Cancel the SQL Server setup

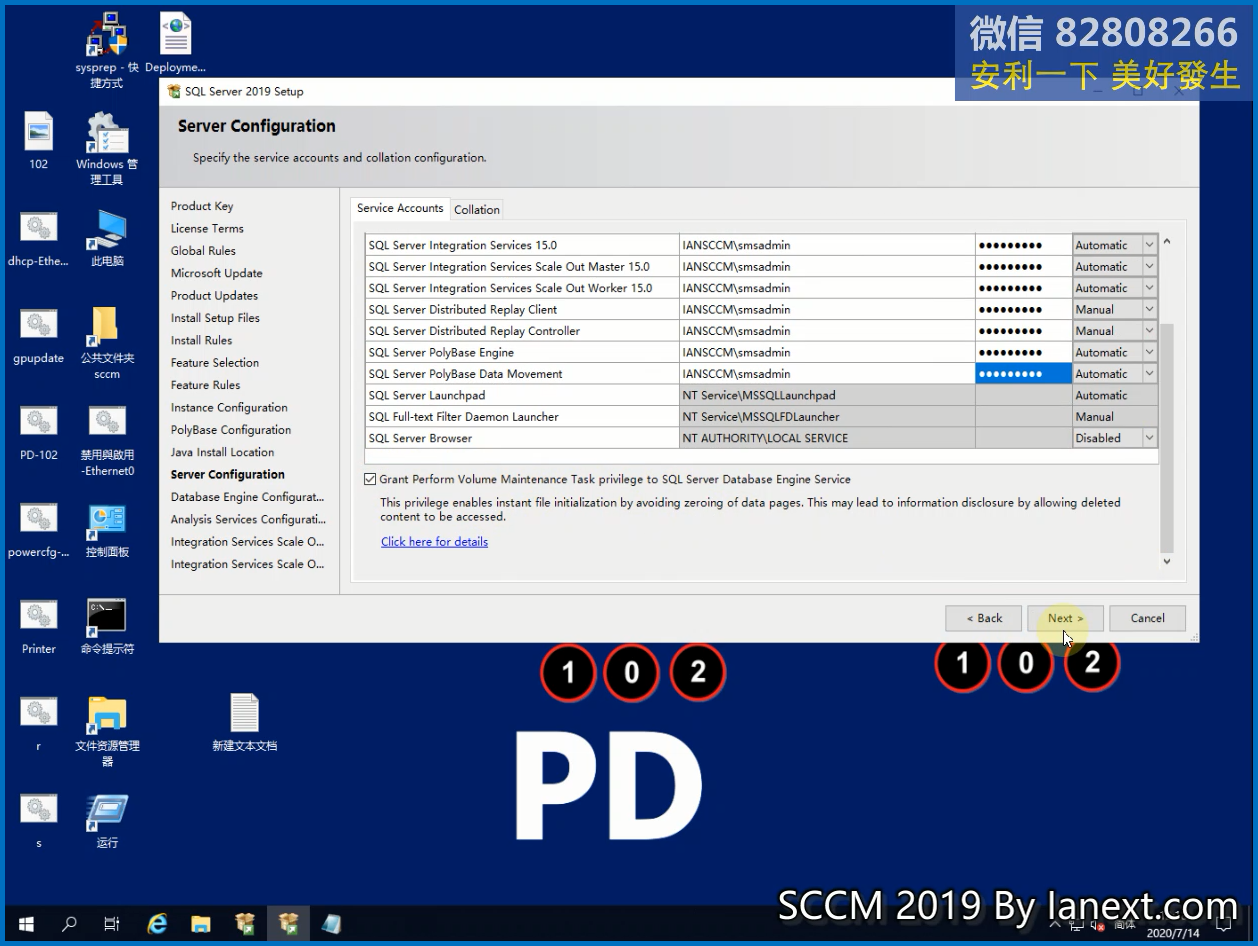coord(1147,618)
